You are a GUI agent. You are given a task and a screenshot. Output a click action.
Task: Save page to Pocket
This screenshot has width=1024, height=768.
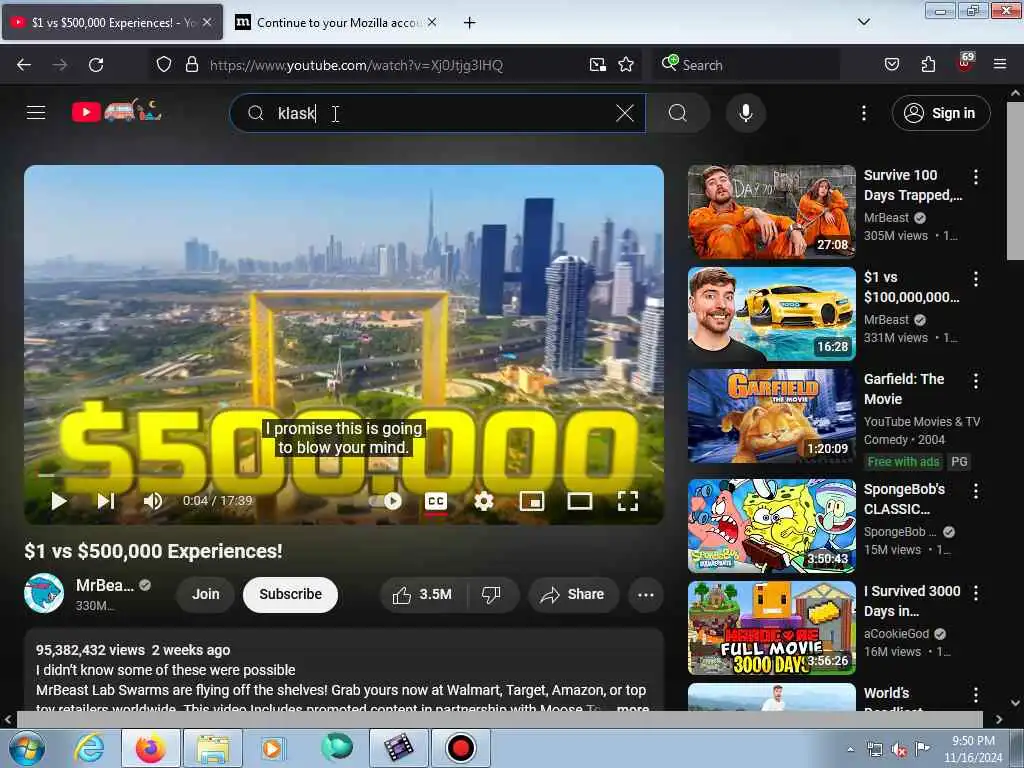891,65
